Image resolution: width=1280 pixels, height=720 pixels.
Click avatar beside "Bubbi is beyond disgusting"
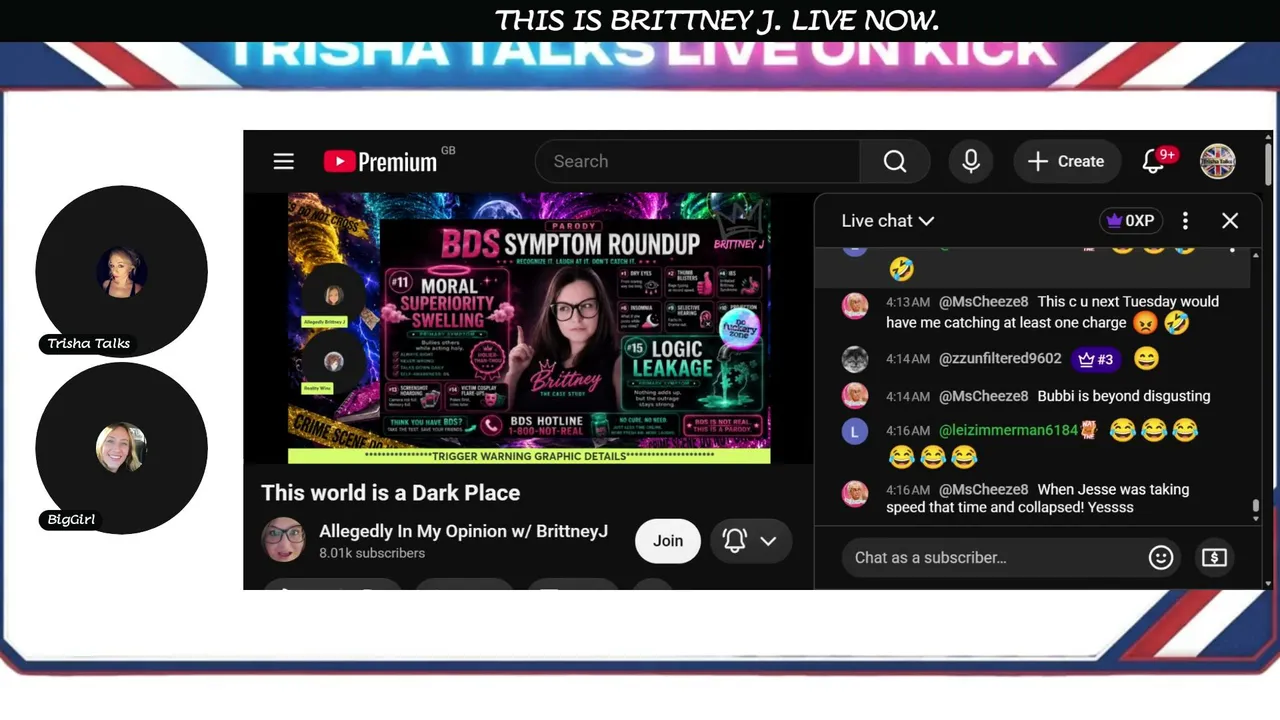855,396
